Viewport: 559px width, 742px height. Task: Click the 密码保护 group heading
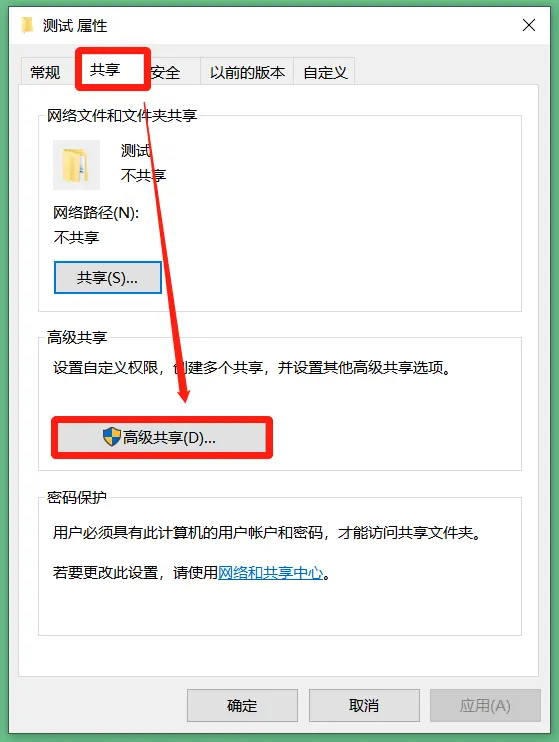pos(77,497)
